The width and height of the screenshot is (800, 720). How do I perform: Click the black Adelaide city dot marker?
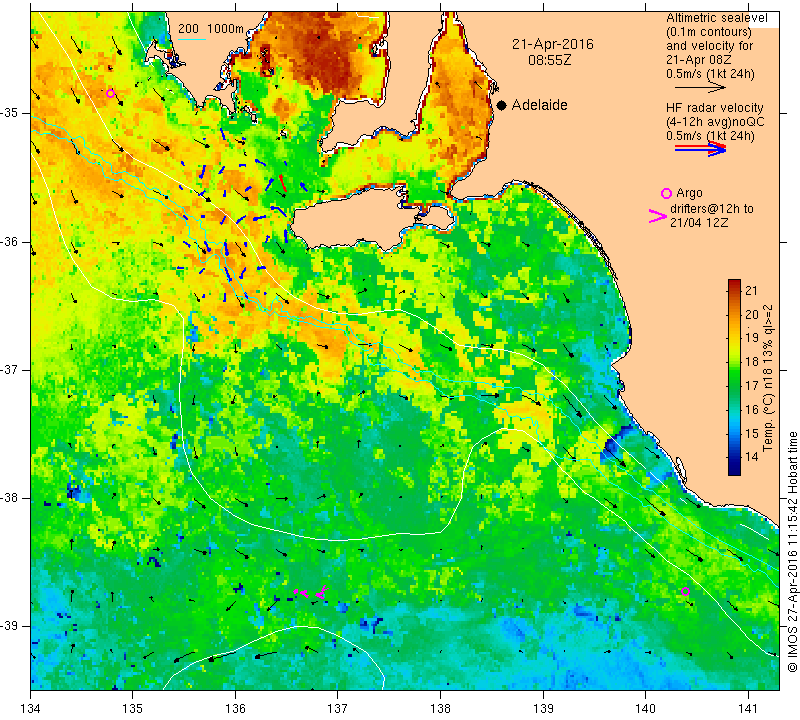(x=502, y=106)
